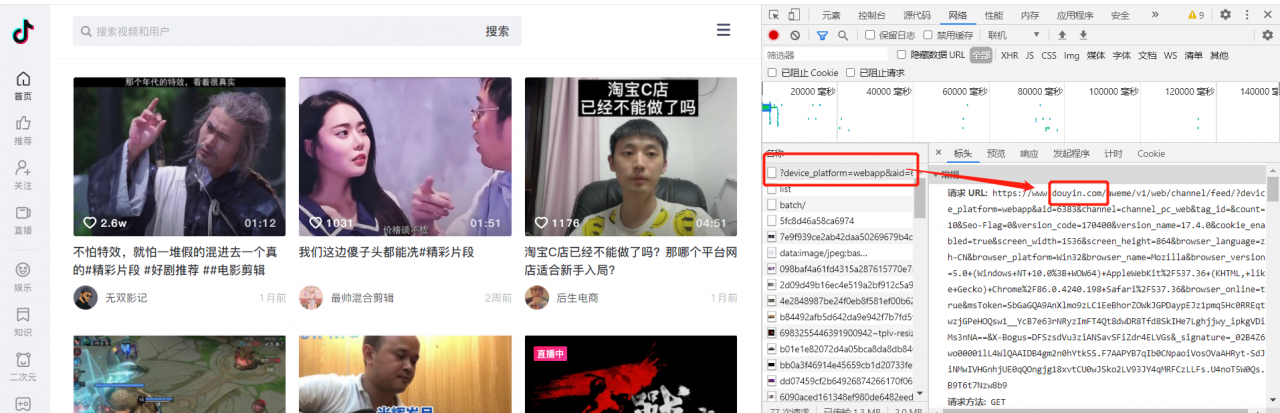Click the clear network log icon

[x=795, y=35]
